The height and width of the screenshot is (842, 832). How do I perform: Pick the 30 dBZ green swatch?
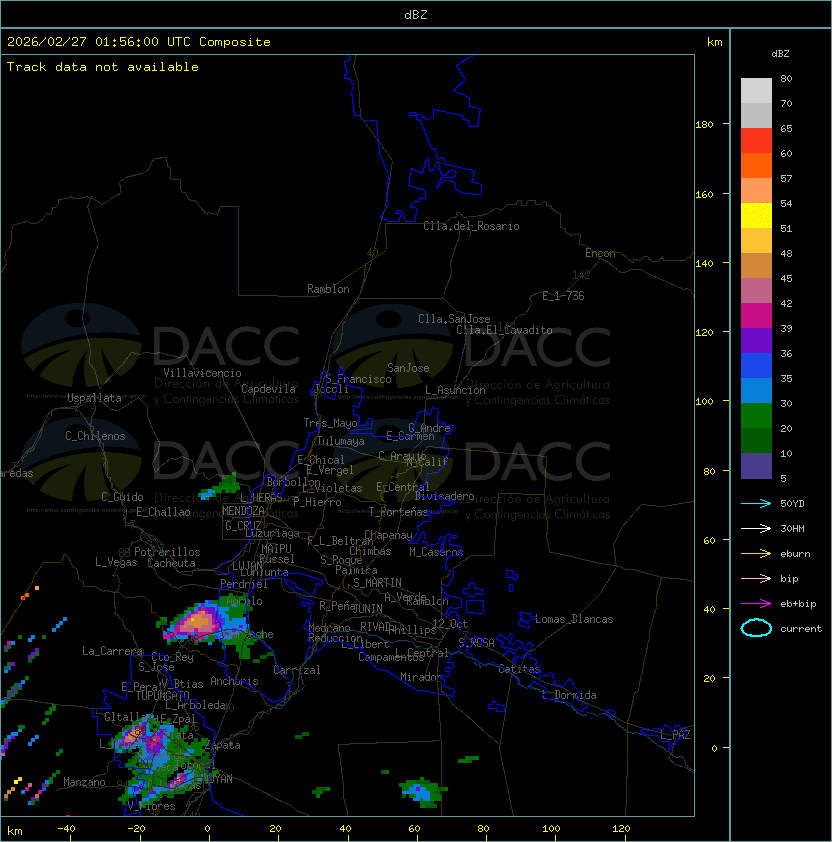coord(756,415)
